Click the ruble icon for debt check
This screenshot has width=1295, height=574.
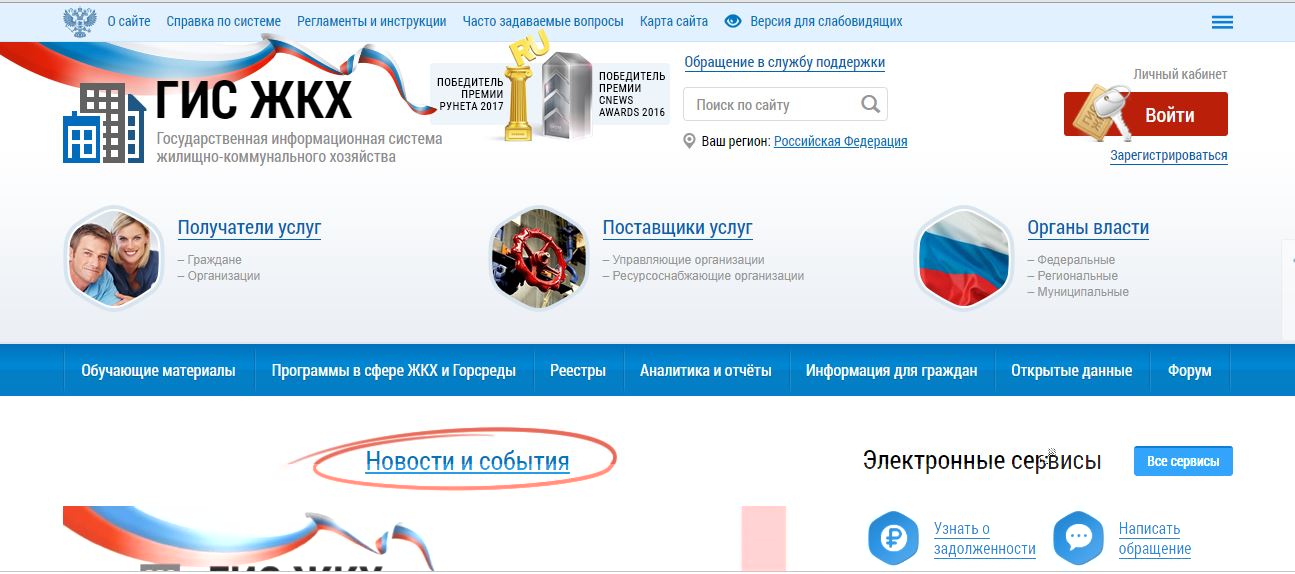893,538
